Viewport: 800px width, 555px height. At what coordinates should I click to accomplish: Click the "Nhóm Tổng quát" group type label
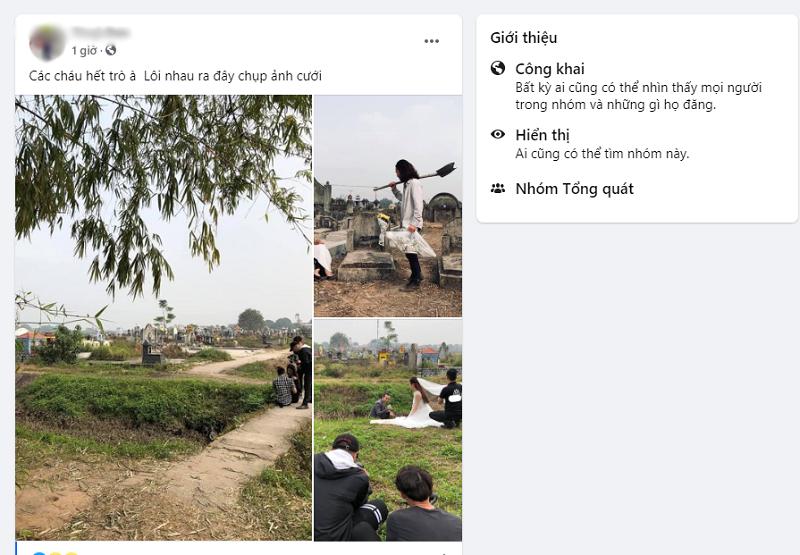[574, 189]
